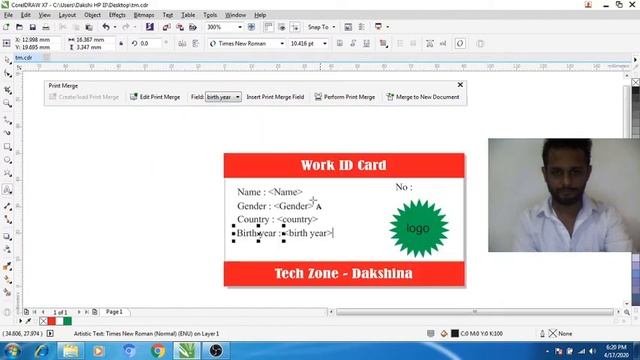Click the No Color swatch in document palette
Screen dimensions: 640x360
(43, 321)
